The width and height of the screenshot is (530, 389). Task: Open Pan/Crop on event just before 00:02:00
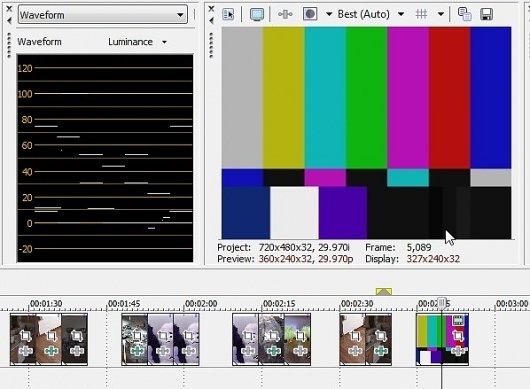pos(163,336)
